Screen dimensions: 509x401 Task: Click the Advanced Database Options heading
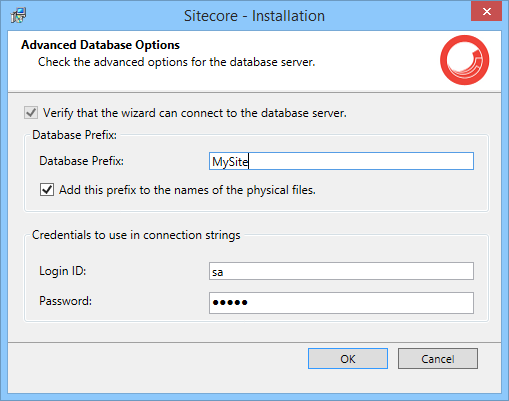coord(100,45)
